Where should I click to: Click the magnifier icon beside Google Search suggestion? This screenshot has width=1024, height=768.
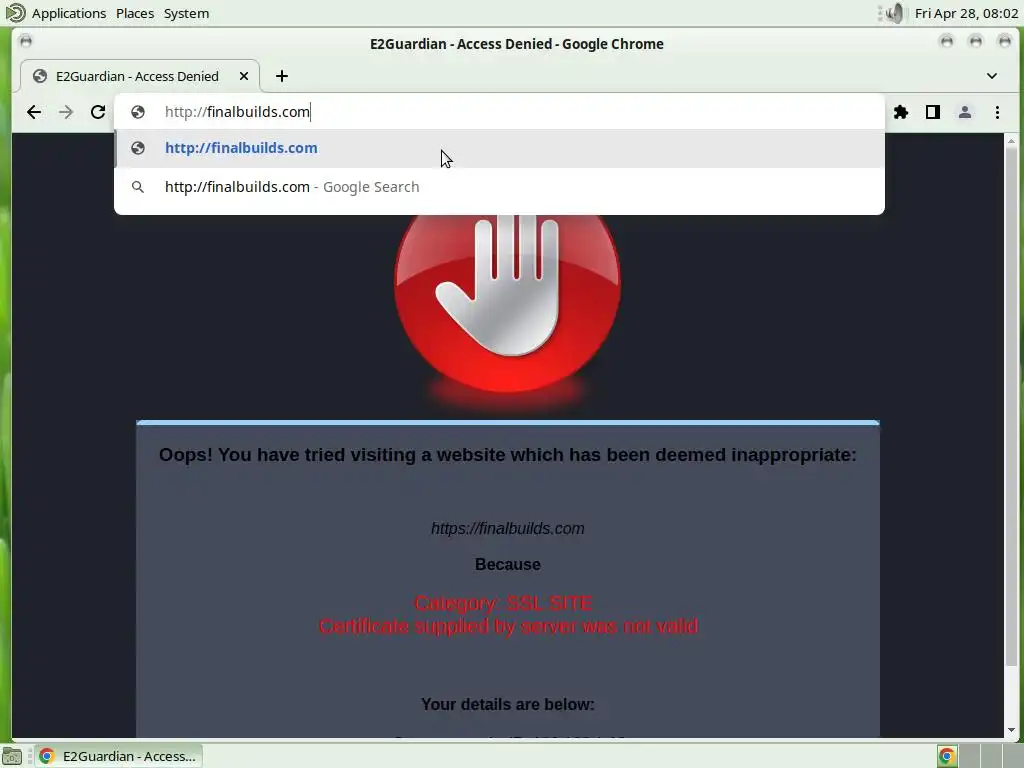tap(138, 187)
